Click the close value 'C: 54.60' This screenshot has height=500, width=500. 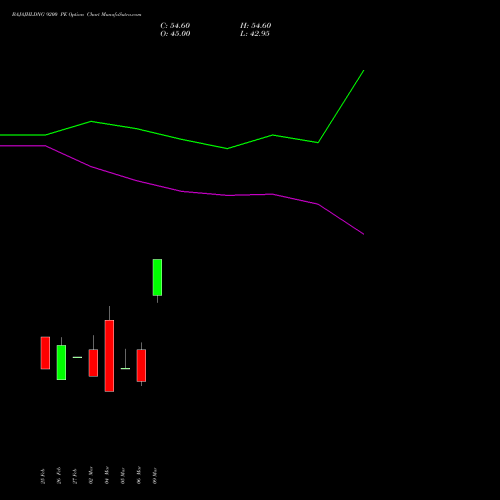175,26
